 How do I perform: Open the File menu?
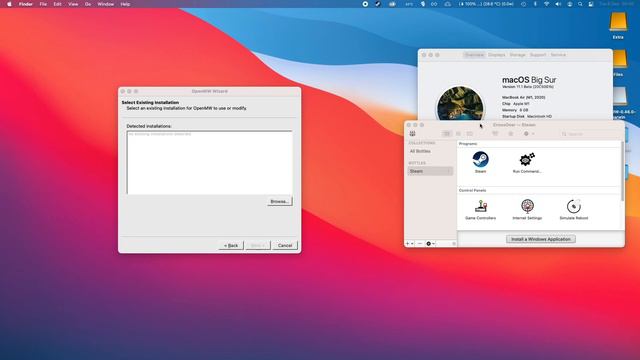(x=43, y=4)
